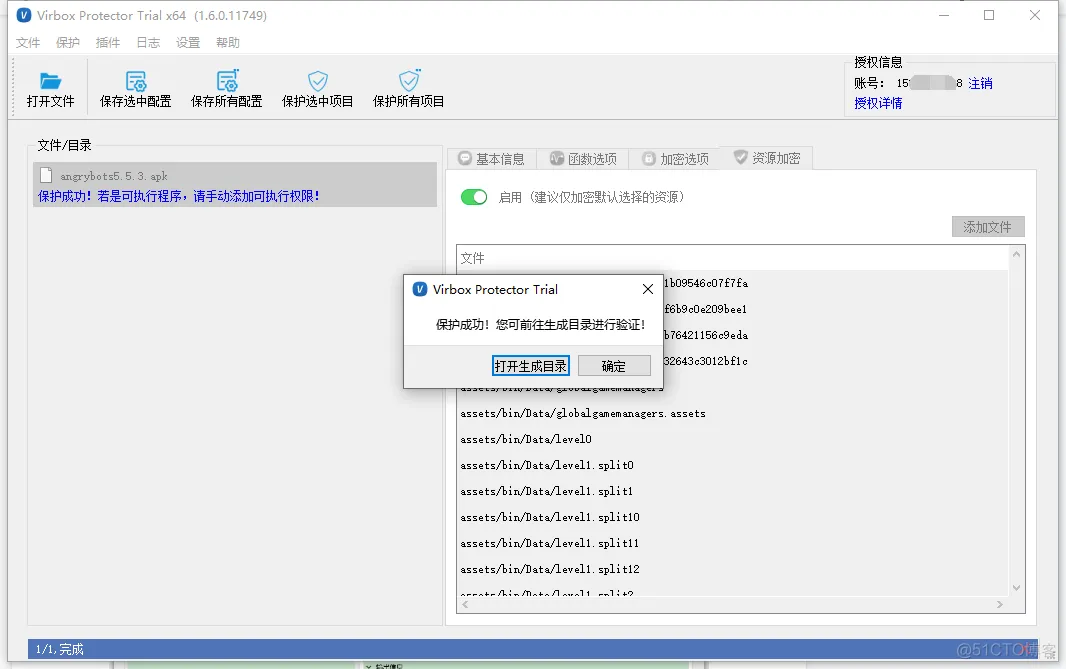
Task: Switch to the 基本信息 tab
Action: coord(492,158)
